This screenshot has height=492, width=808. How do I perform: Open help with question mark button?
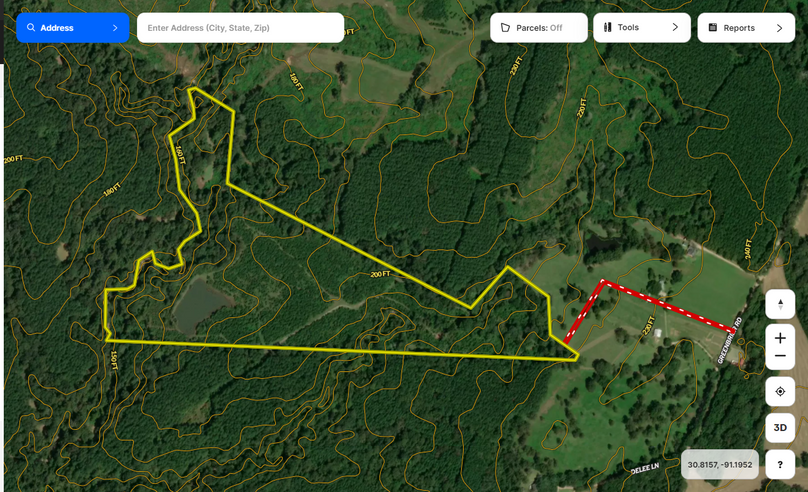pyautogui.click(x=780, y=465)
